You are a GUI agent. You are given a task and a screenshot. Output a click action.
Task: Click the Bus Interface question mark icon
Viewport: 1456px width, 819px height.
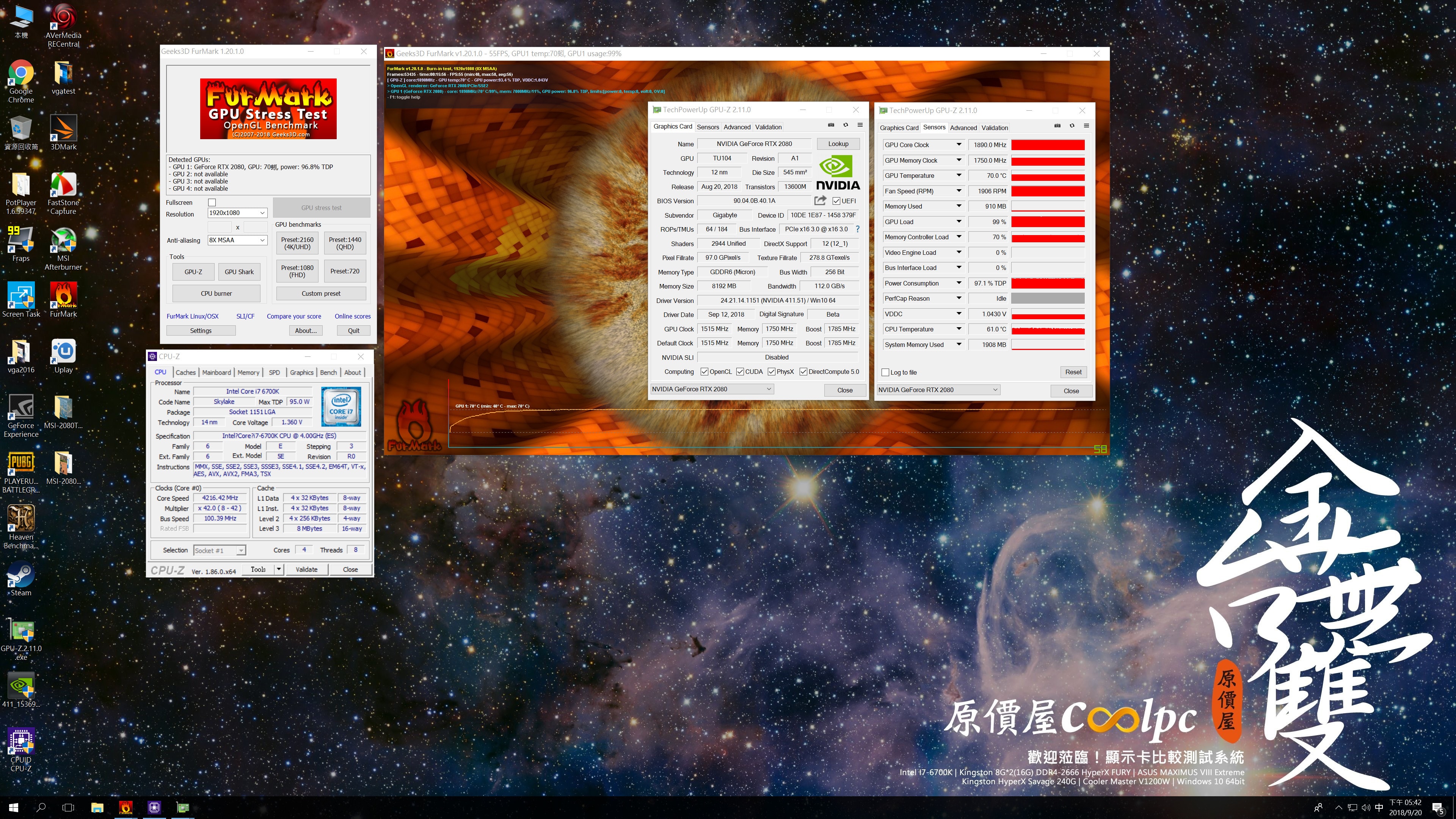[857, 229]
